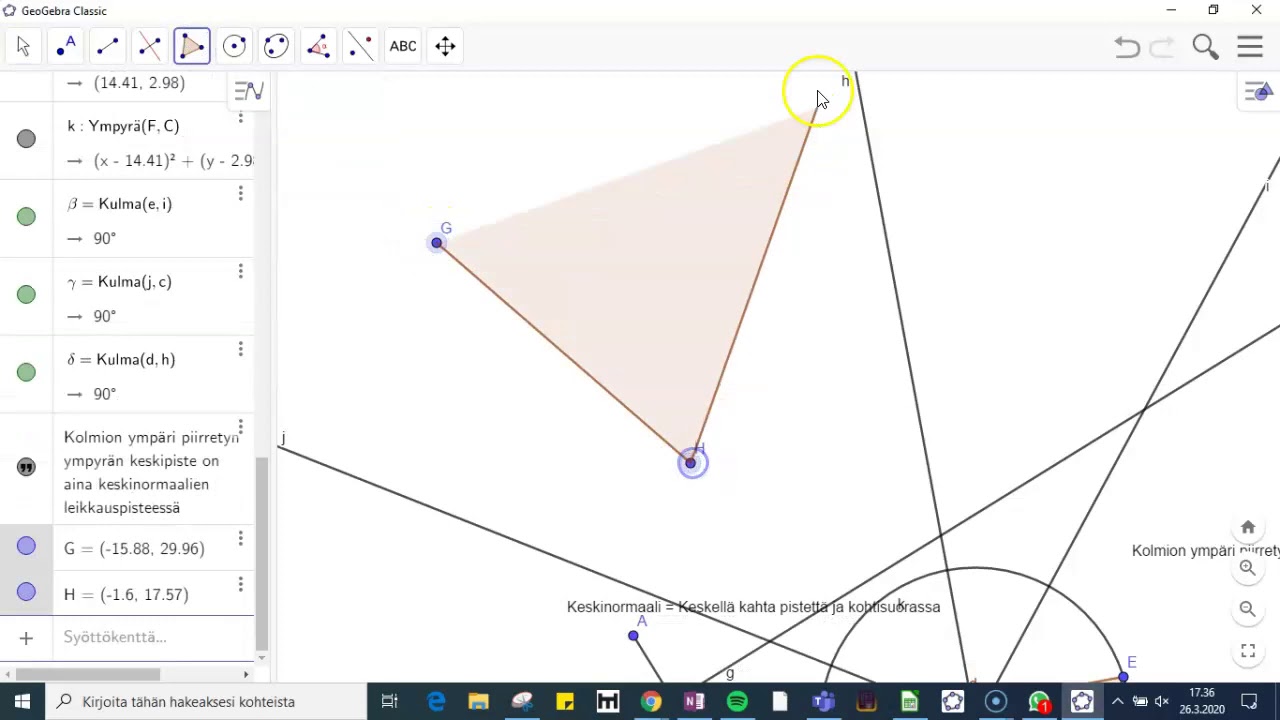
Task: Toggle visibility of angle δ
Action: [26, 373]
